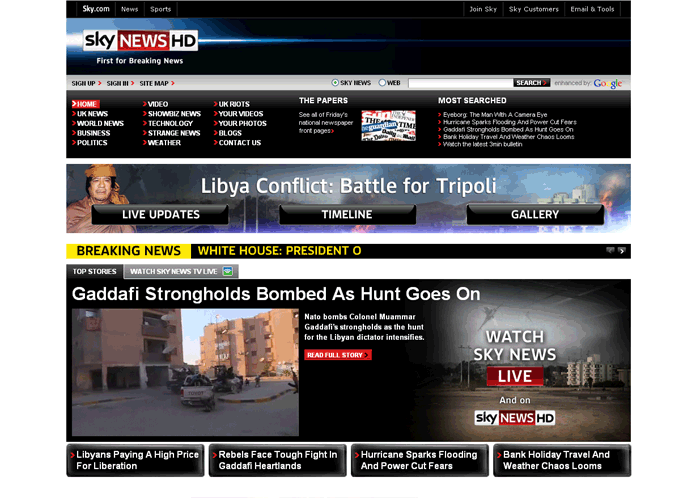Click the Sign Up link

click(86, 83)
